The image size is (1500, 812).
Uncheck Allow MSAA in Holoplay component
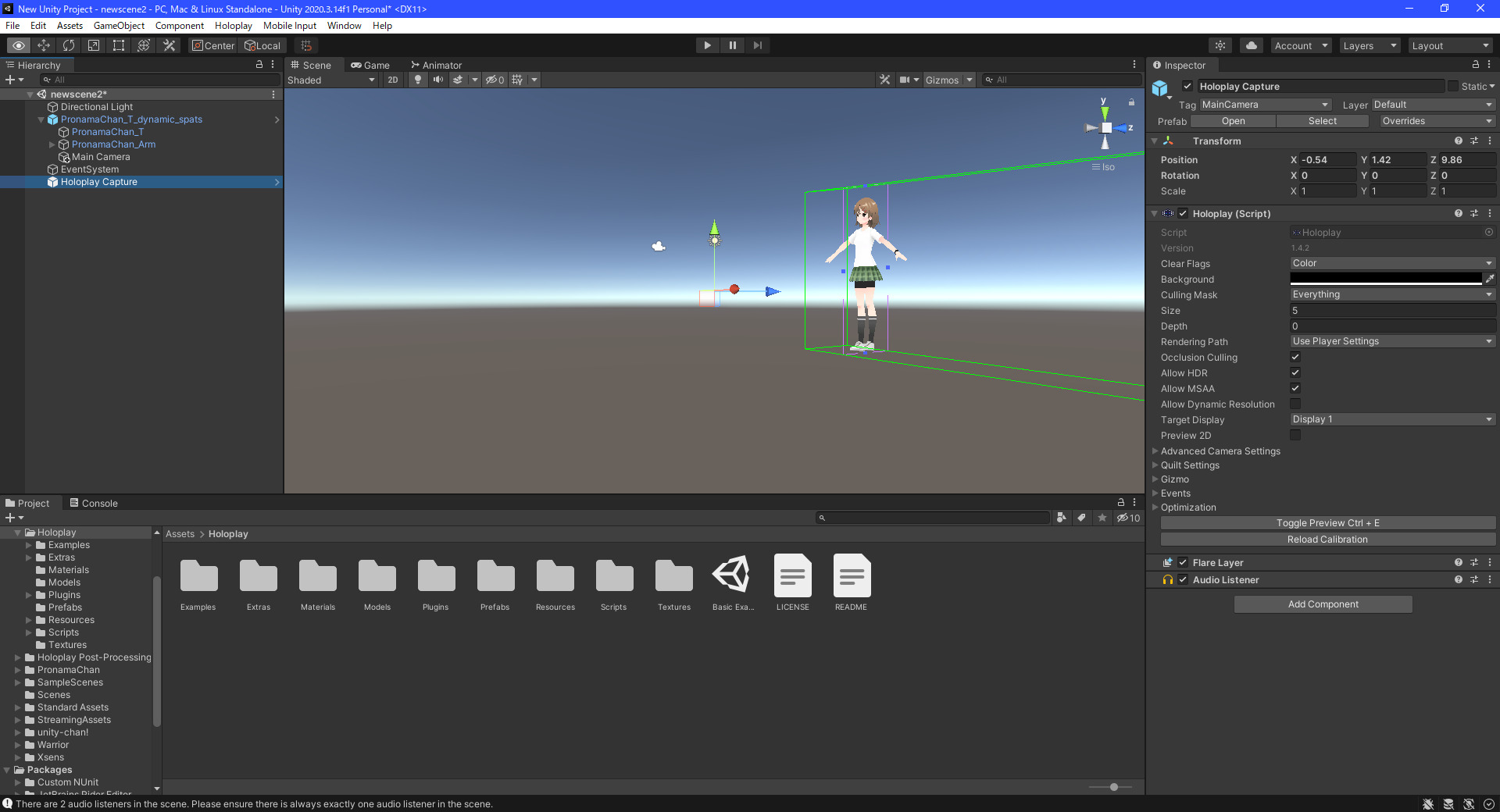coord(1295,388)
